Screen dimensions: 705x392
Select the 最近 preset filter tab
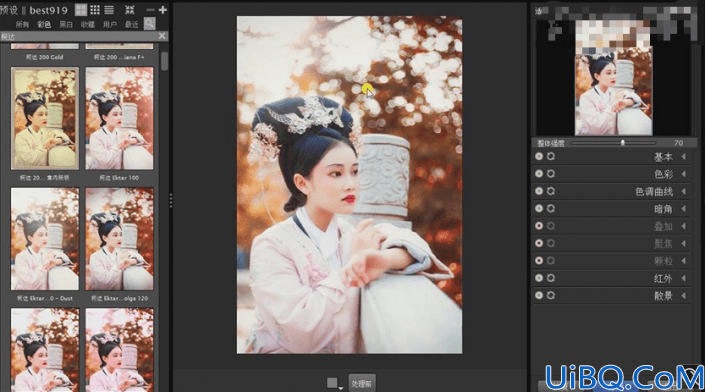click(x=131, y=24)
